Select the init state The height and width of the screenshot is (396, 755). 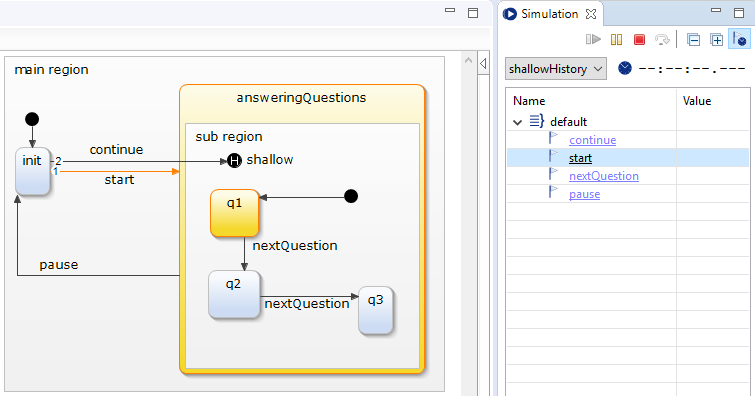32,171
